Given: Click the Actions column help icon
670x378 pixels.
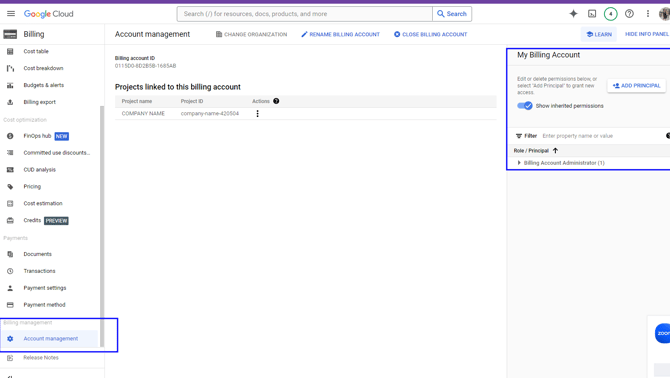Looking at the screenshot, I should click(276, 101).
